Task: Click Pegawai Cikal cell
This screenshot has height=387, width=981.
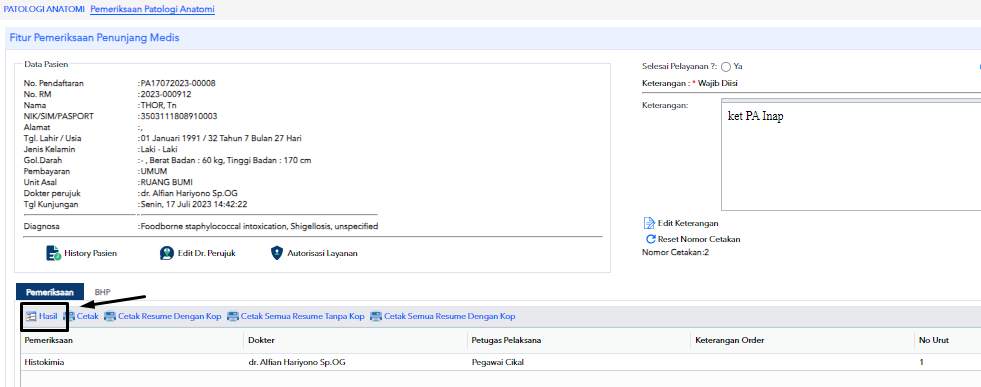Action: click(x=498, y=362)
